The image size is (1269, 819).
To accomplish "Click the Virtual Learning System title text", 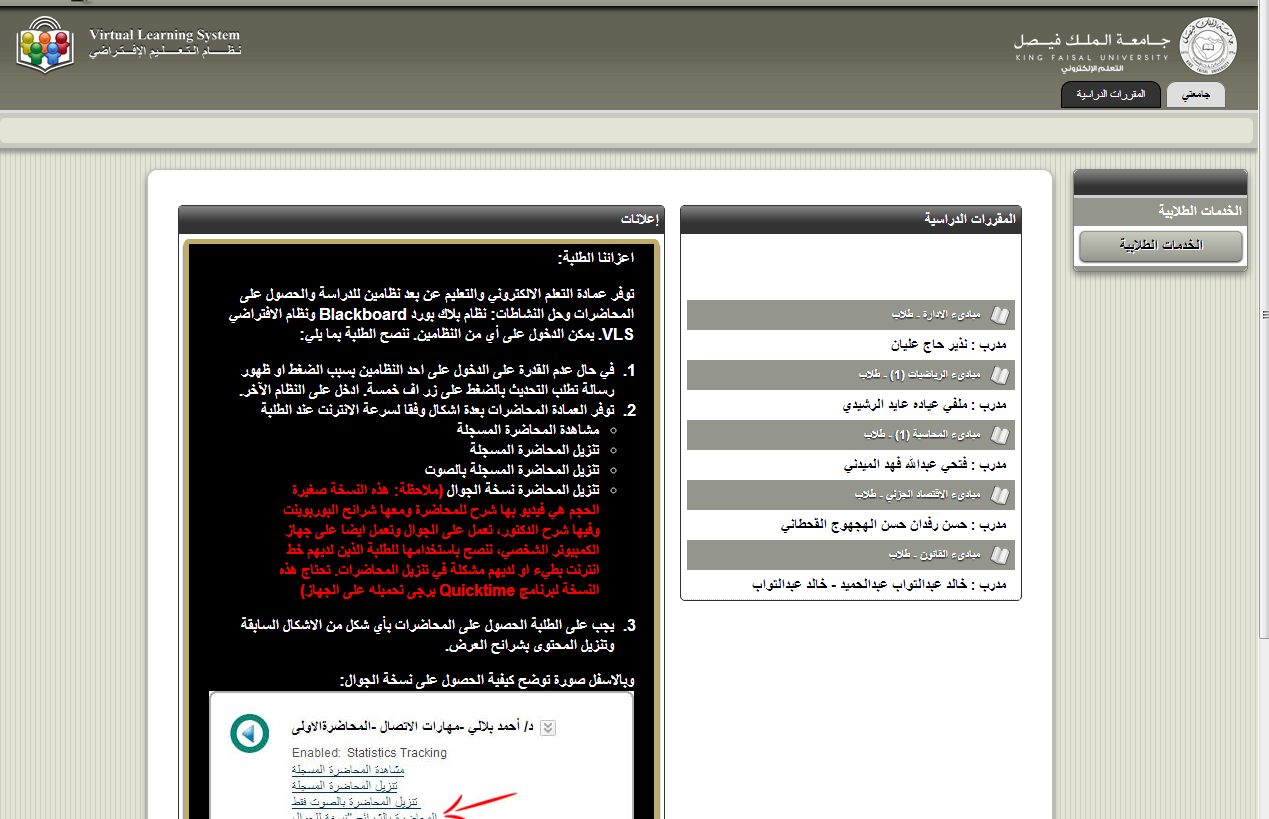I will coord(165,35).
